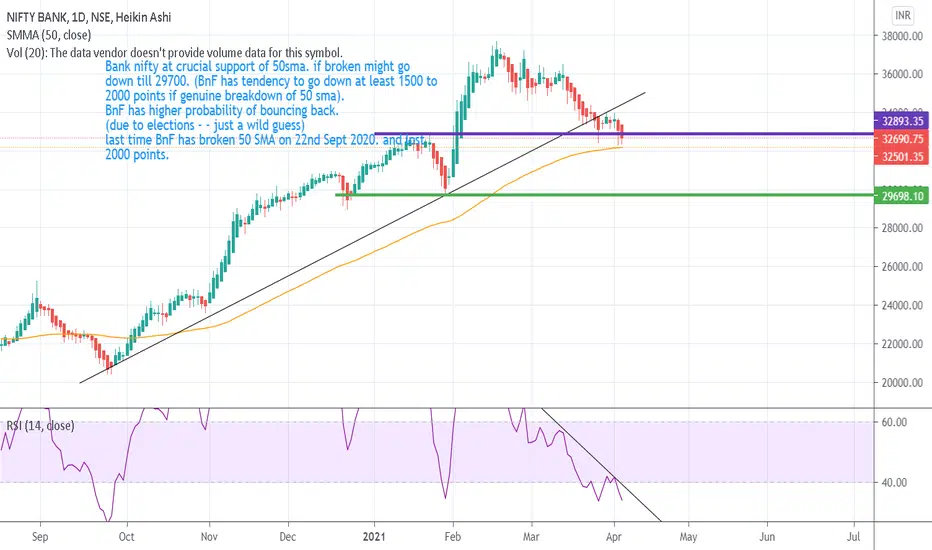Click the 32501.35 red price label
The width and height of the screenshot is (932, 550).
pos(902,156)
